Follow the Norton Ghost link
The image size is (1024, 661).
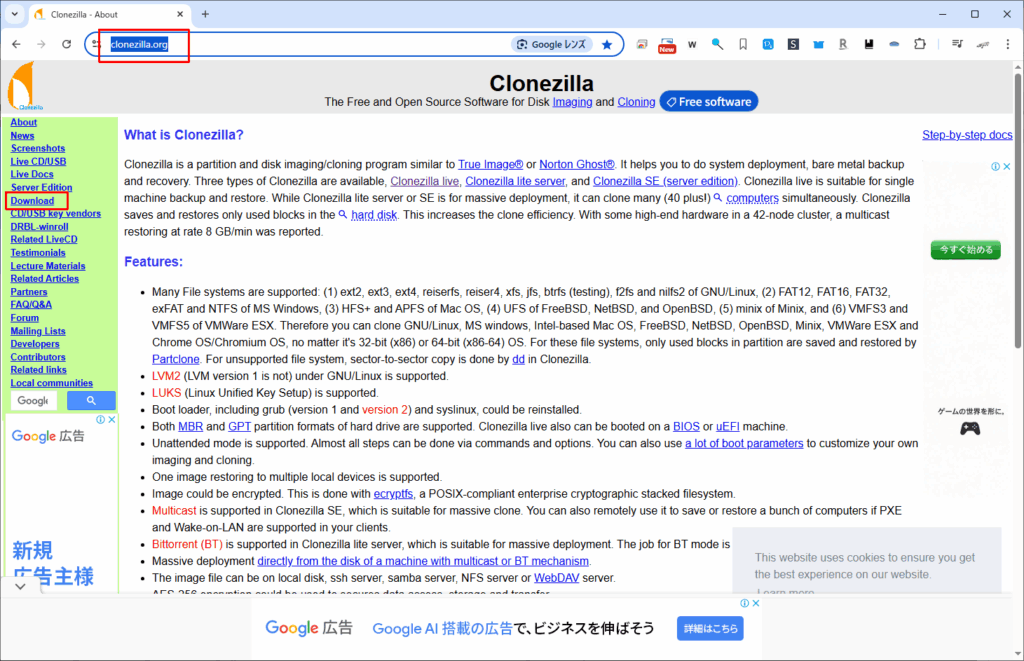577,165
